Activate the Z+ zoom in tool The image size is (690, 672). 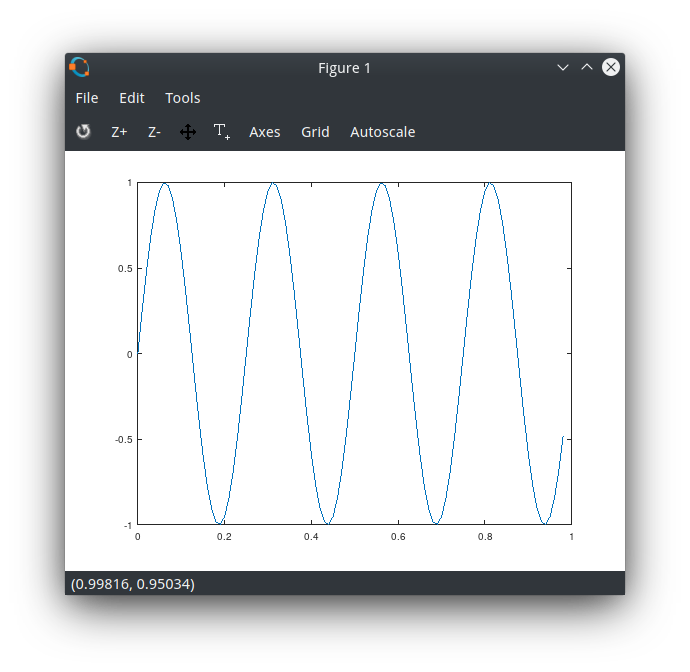(x=119, y=132)
